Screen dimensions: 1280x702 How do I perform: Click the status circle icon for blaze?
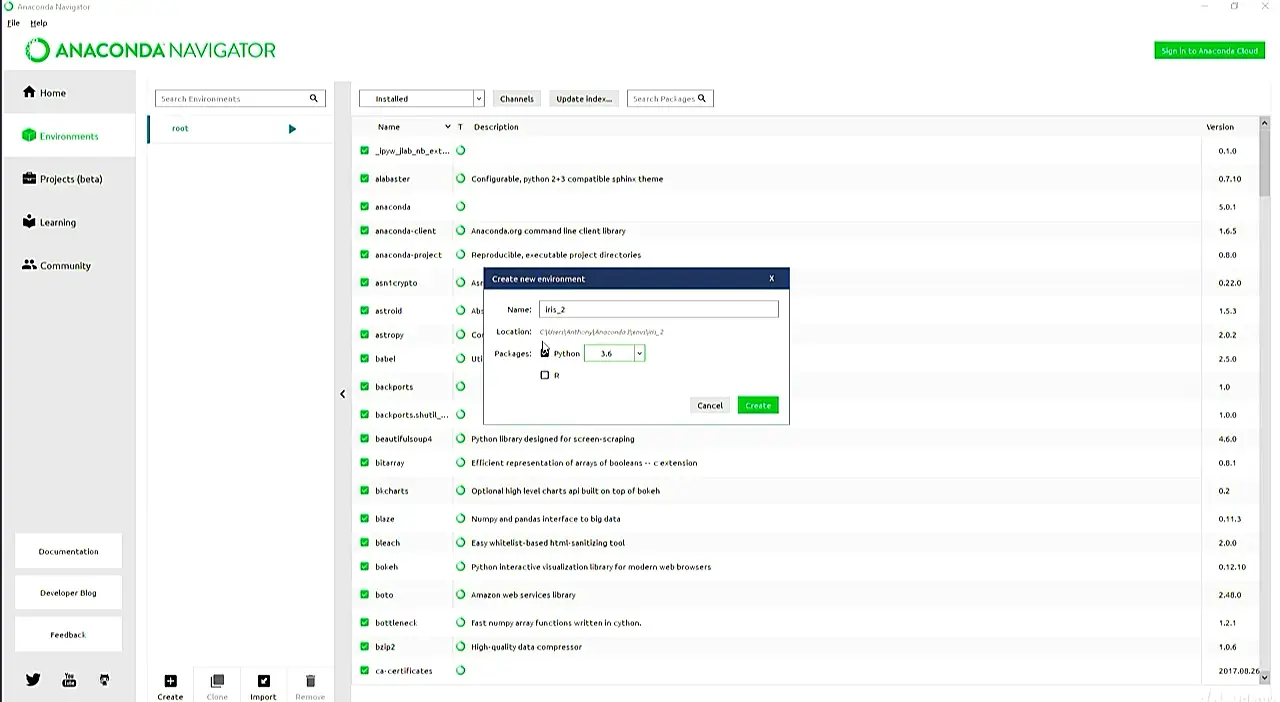[461, 519]
